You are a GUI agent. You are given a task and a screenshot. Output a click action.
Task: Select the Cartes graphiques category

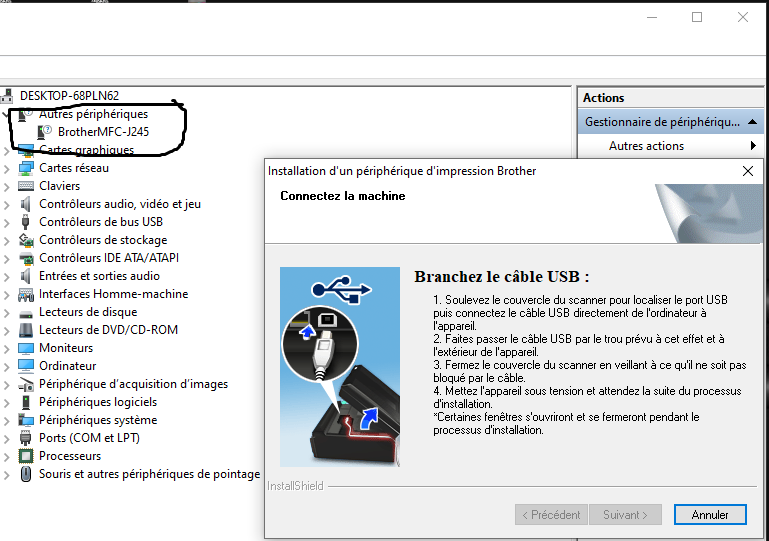tap(86, 150)
